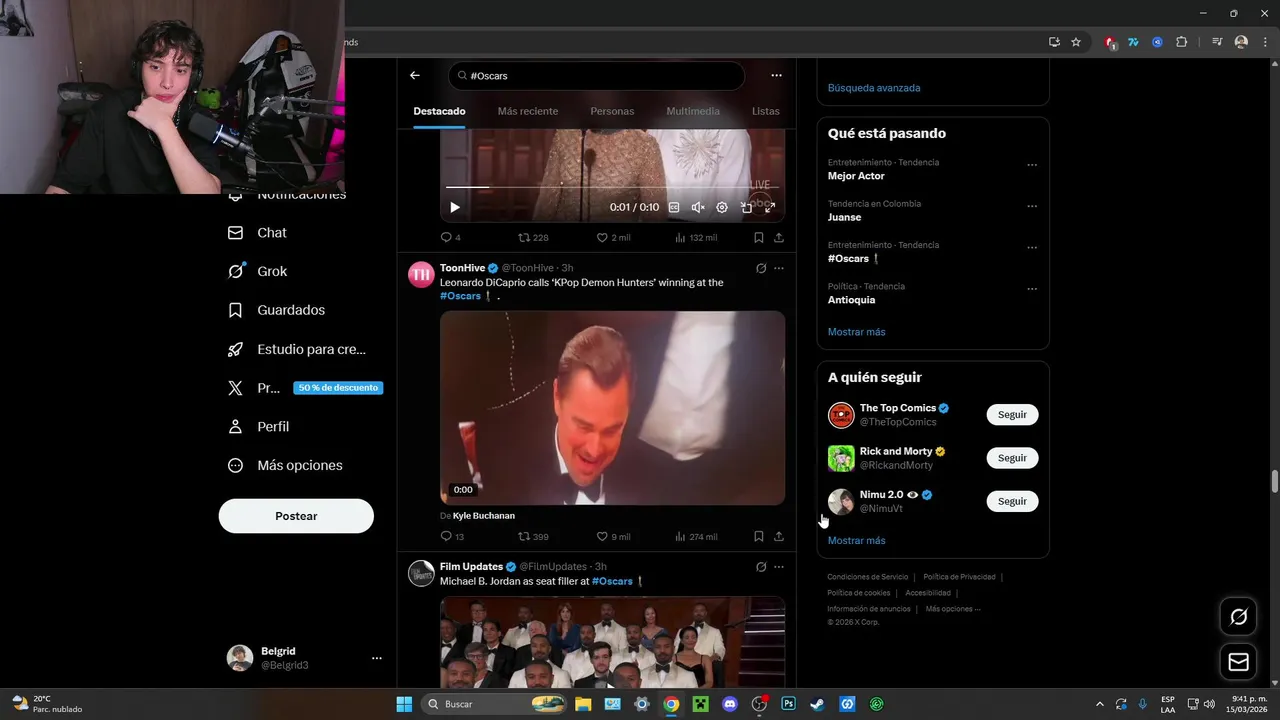Image resolution: width=1280 pixels, height=720 pixels.
Task: Reply to the ToonHive post with 13 comments
Action: click(x=452, y=536)
